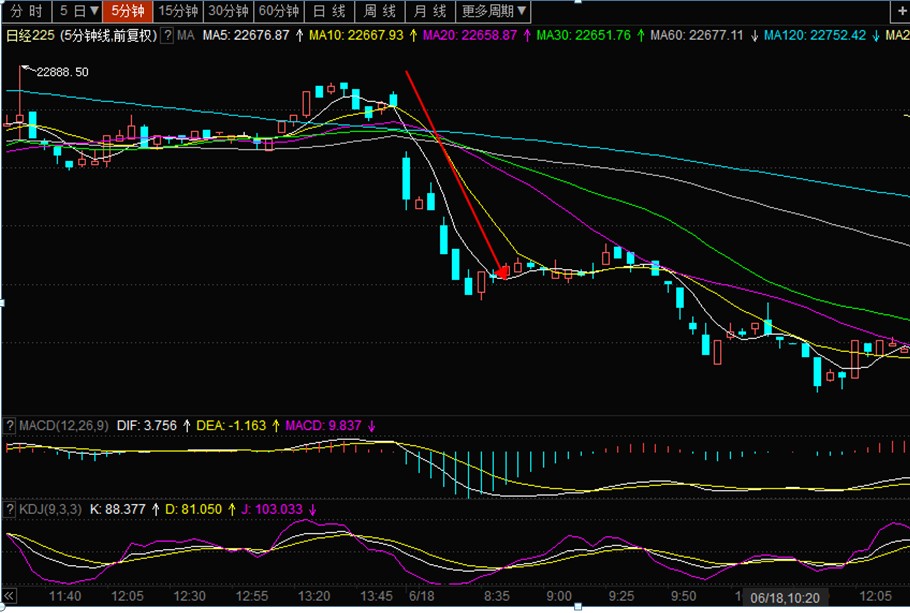Click the MA indicator name label
Viewport: 910px width, 613px height.
point(185,35)
